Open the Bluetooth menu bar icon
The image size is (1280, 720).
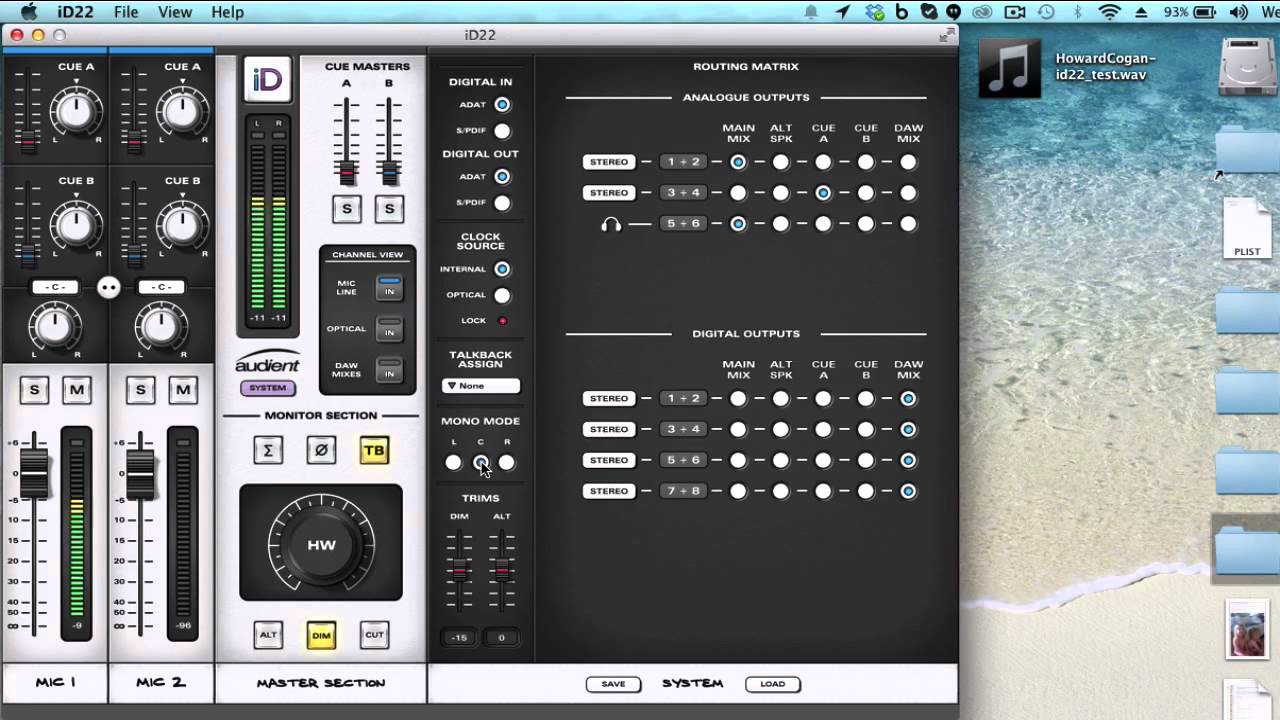1078,12
